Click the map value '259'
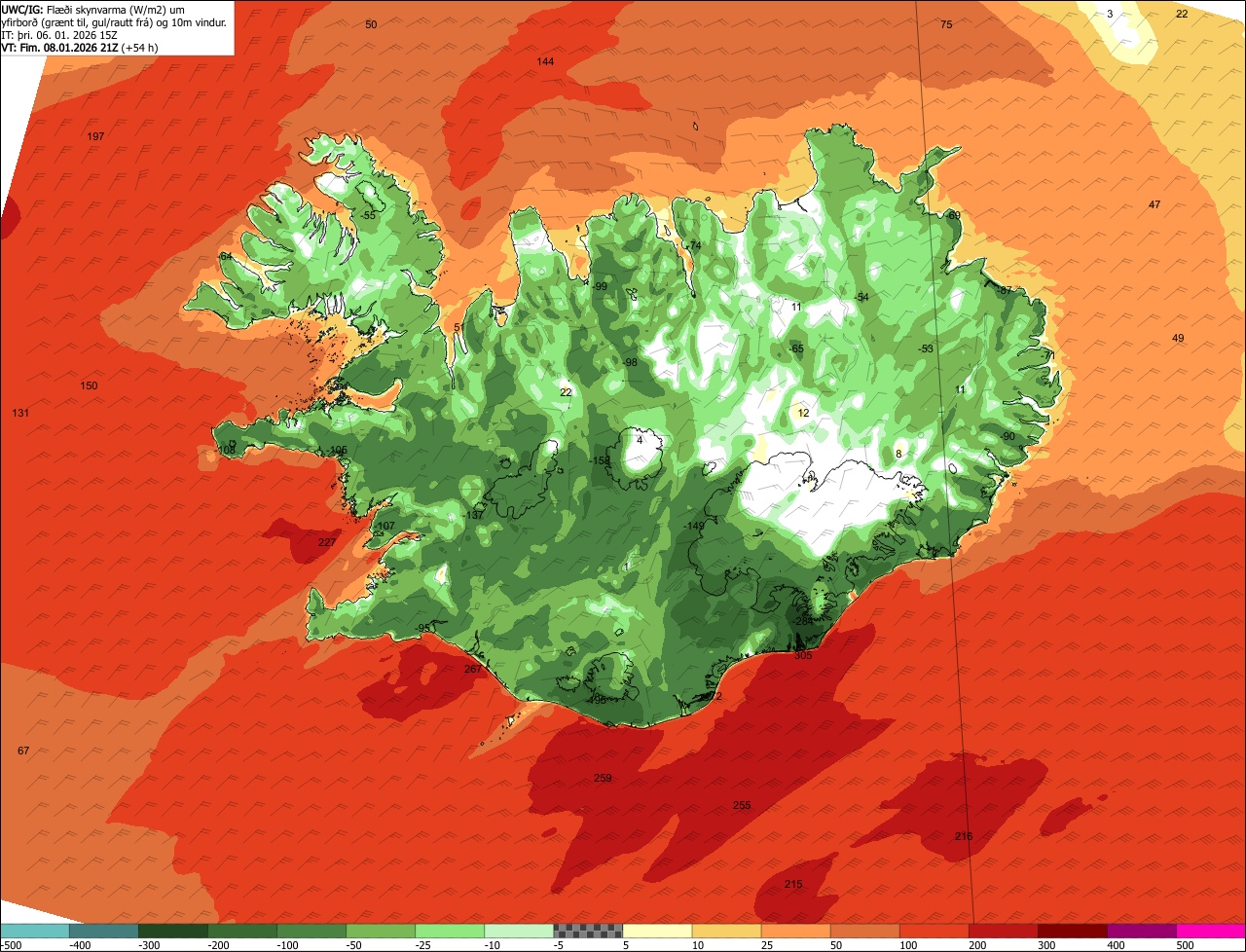 pos(603,779)
